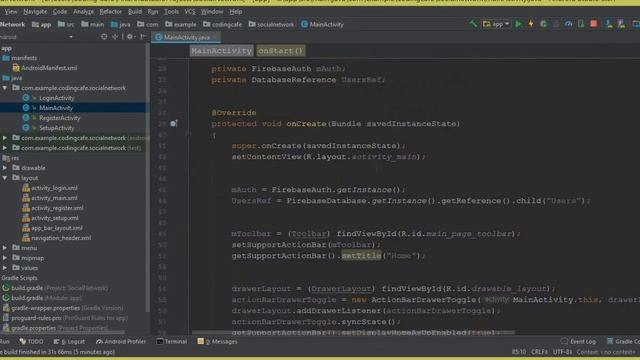The image size is (640, 360).
Task: Click the scroll from source target icon
Action: 104,37
